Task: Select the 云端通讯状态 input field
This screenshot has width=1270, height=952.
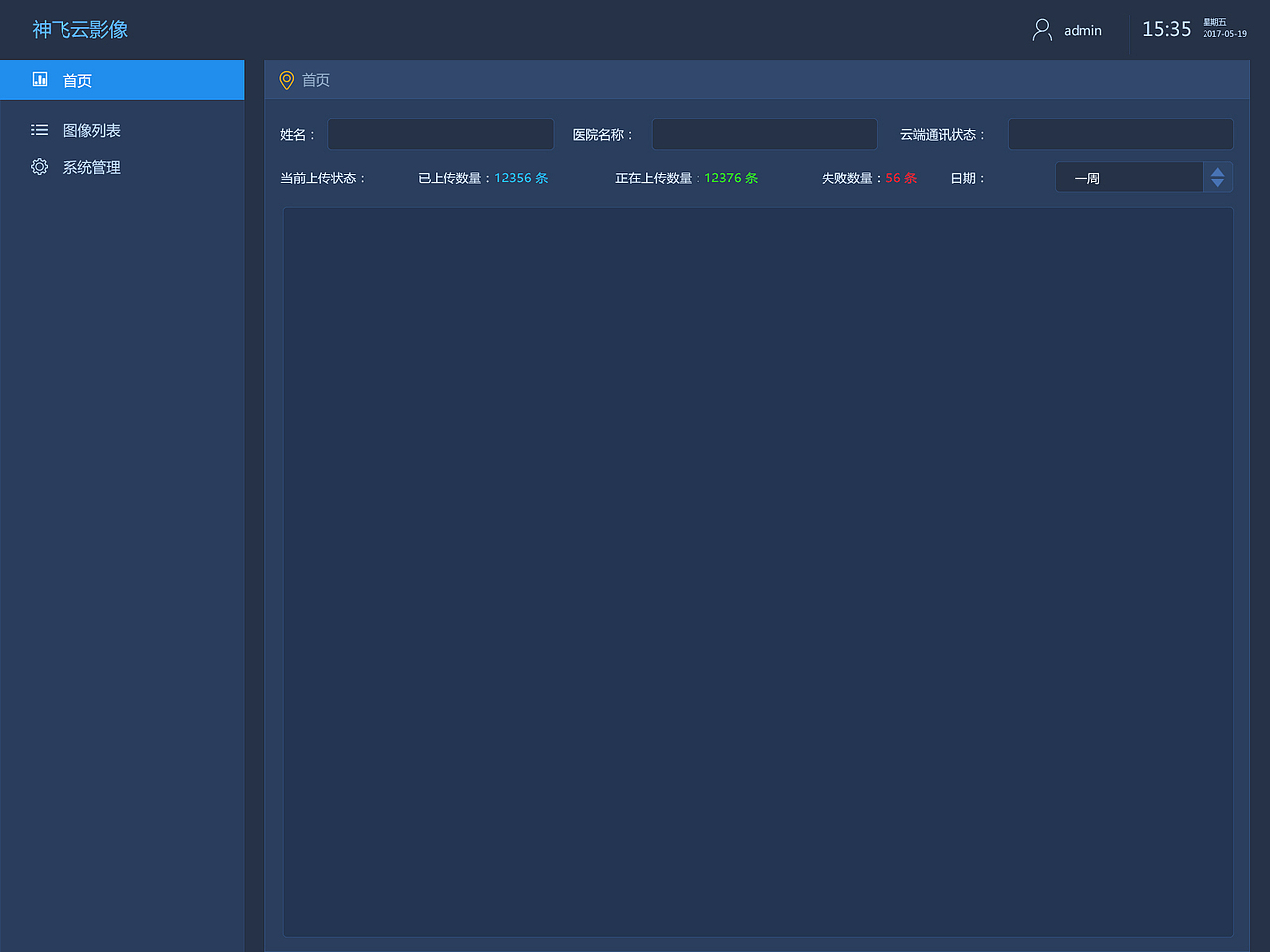Action: click(x=1121, y=134)
